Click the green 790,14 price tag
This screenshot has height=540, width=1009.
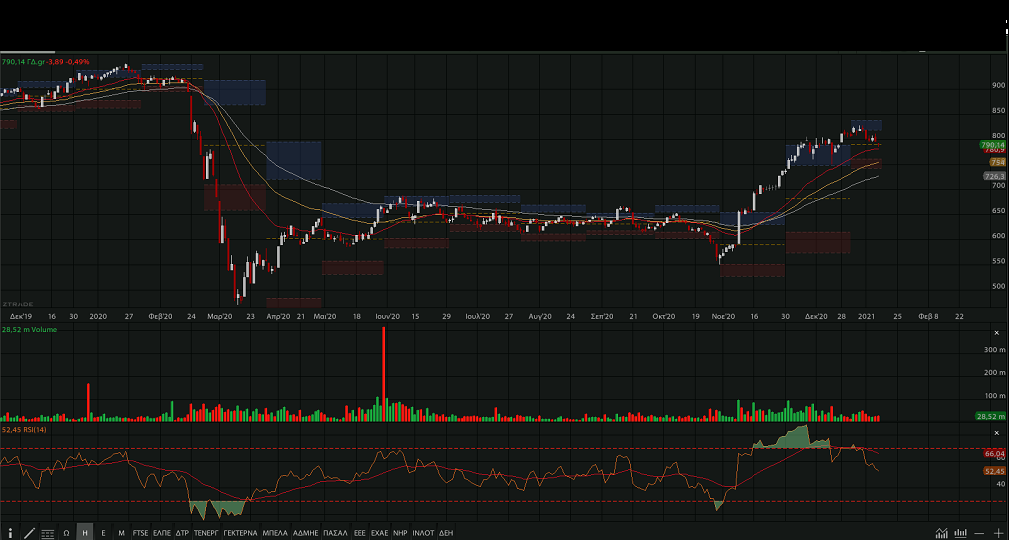click(x=992, y=145)
